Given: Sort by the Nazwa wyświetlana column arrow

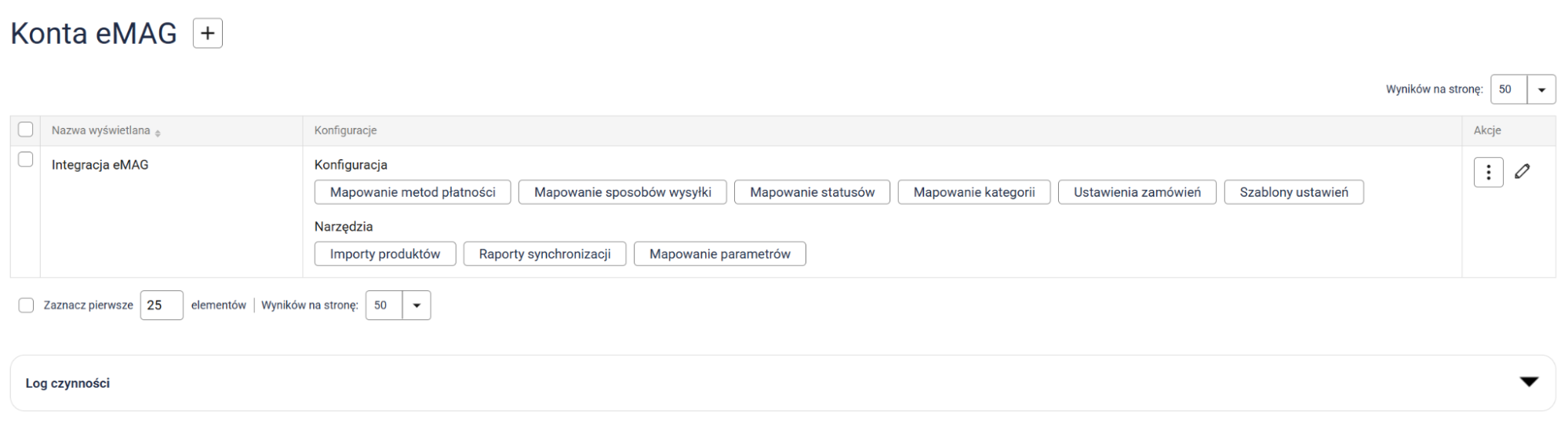Looking at the screenshot, I should [x=158, y=133].
